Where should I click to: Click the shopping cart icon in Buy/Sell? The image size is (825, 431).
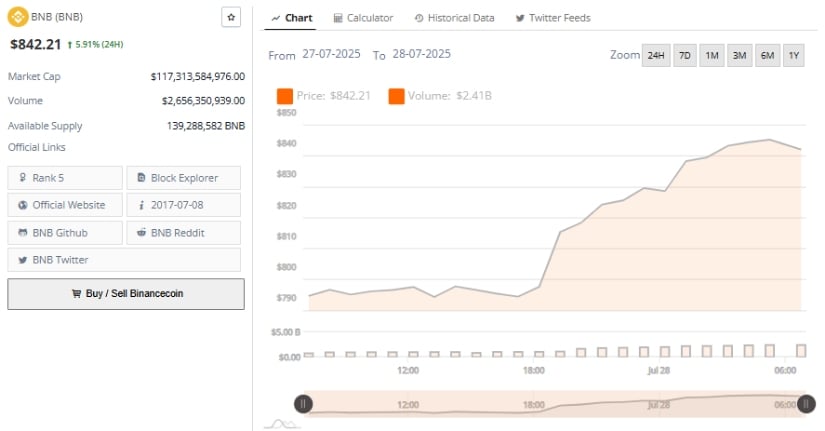pos(76,294)
